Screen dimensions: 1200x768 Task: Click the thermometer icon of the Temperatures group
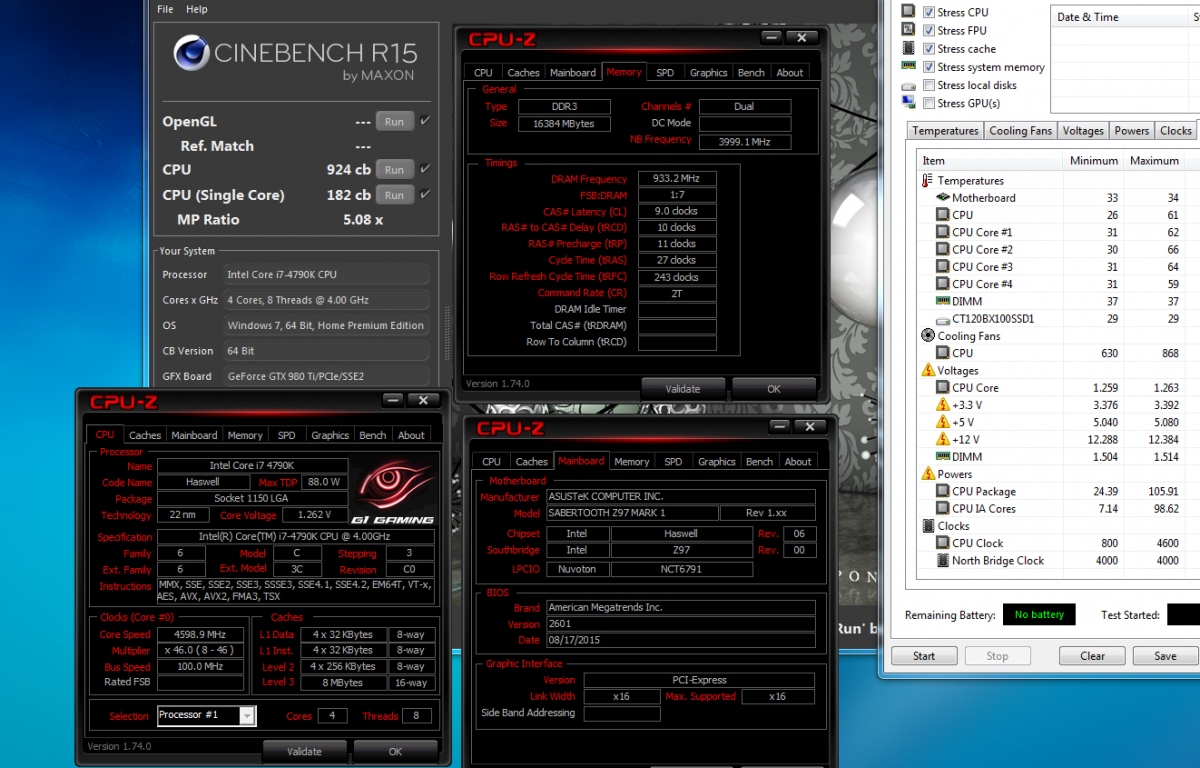coord(927,181)
